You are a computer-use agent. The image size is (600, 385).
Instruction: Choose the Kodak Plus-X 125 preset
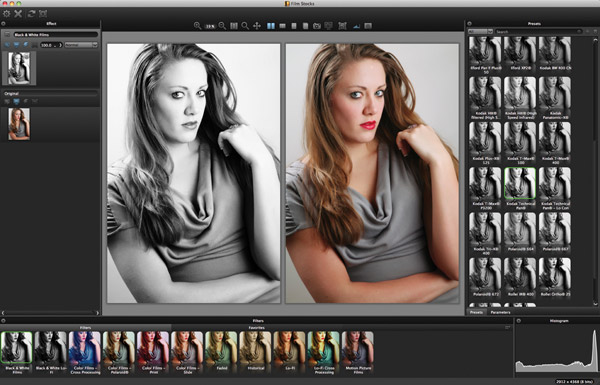tap(485, 143)
